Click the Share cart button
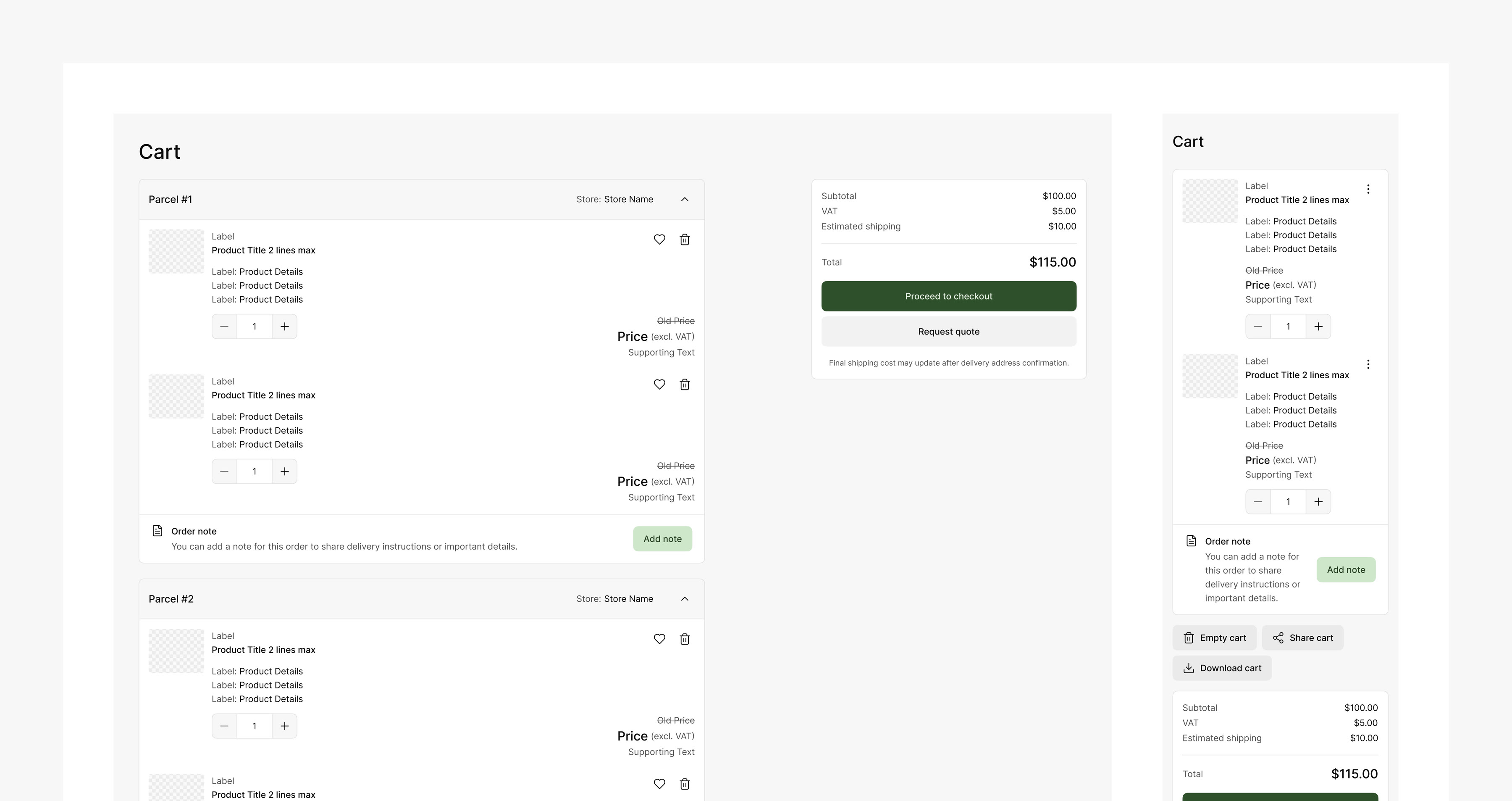Screen dimensions: 1512x801 point(1302,638)
